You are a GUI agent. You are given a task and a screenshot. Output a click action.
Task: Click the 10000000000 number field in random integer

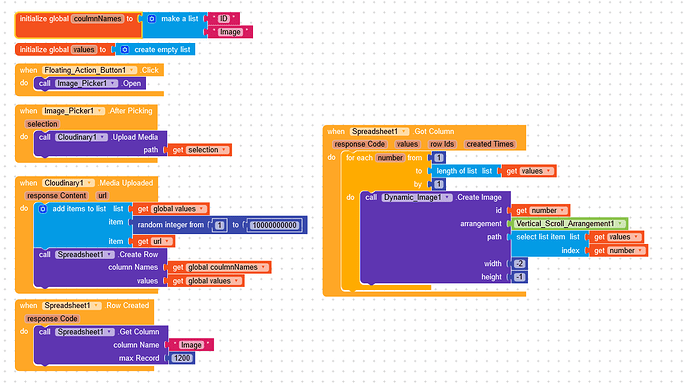click(274, 225)
